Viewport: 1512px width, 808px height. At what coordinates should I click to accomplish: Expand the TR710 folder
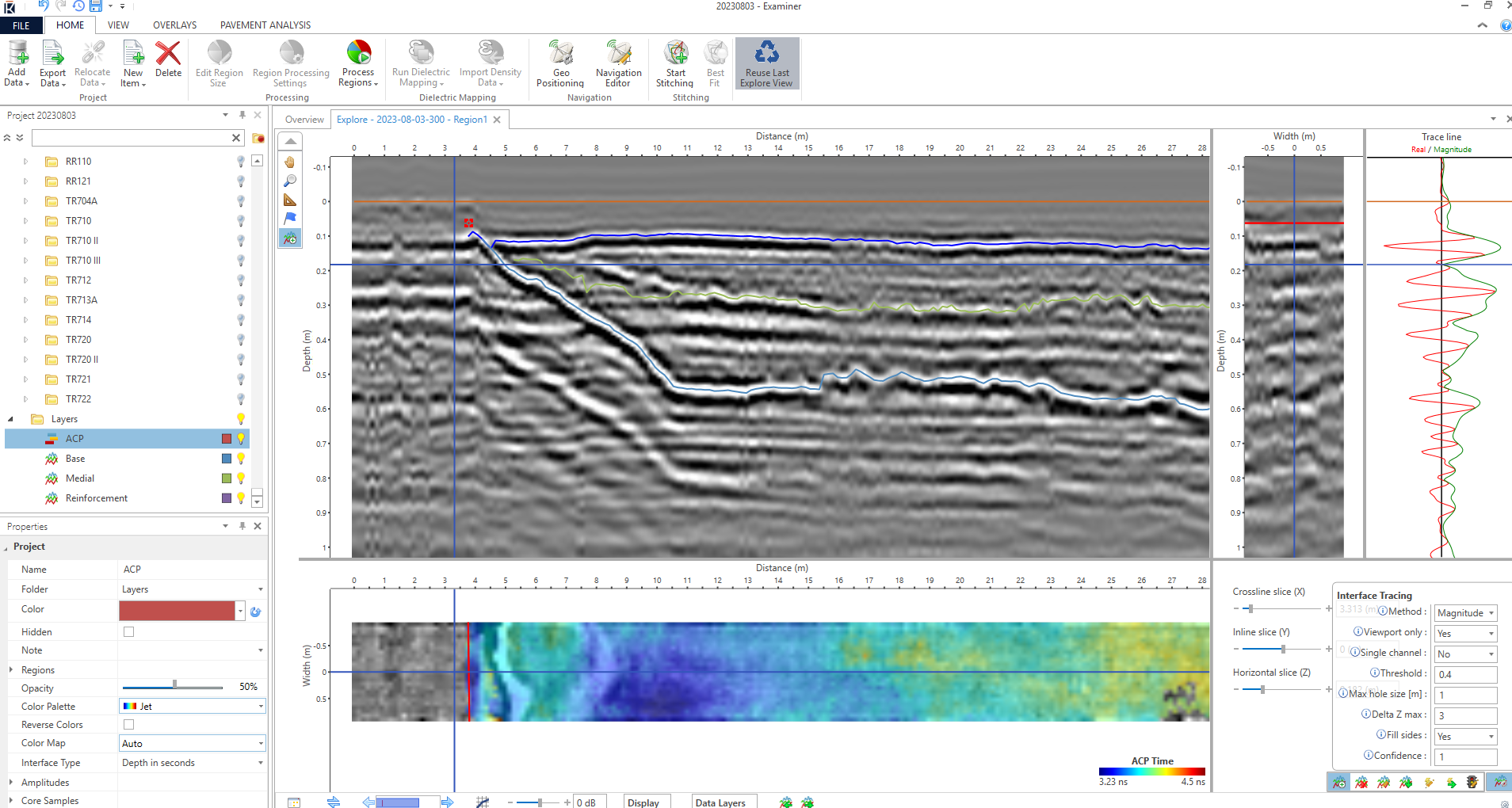coord(25,221)
